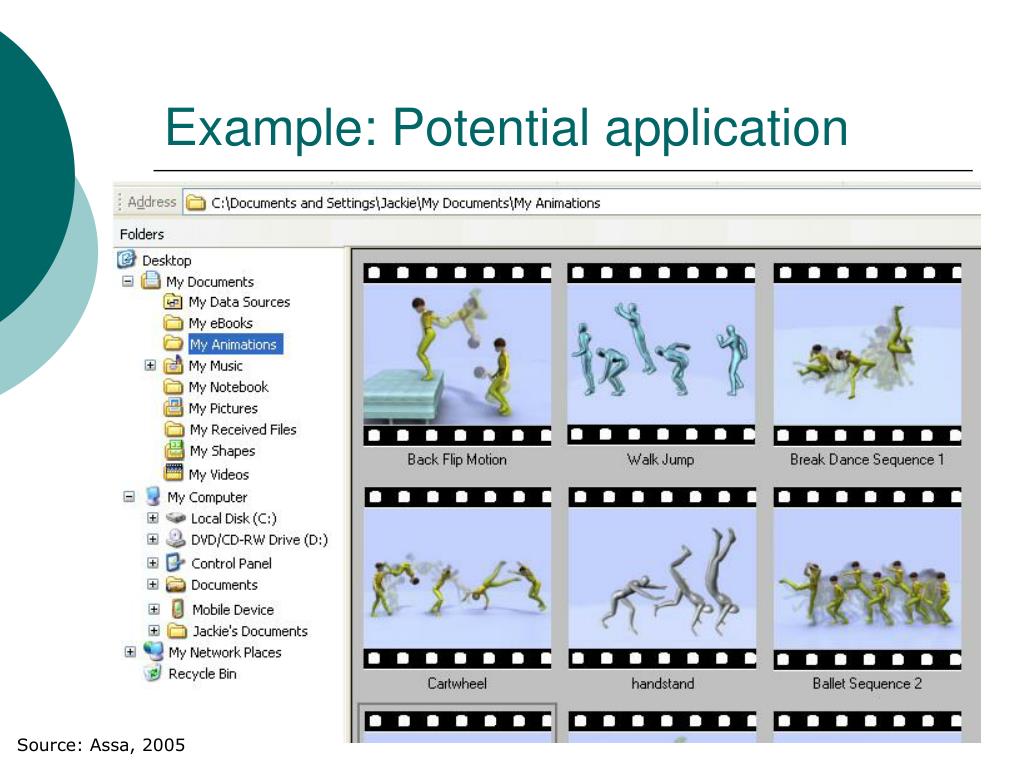This screenshot has height=768, width=1024.
Task: Open the Break Dance Sequence 1 thumbnail
Action: tap(867, 355)
